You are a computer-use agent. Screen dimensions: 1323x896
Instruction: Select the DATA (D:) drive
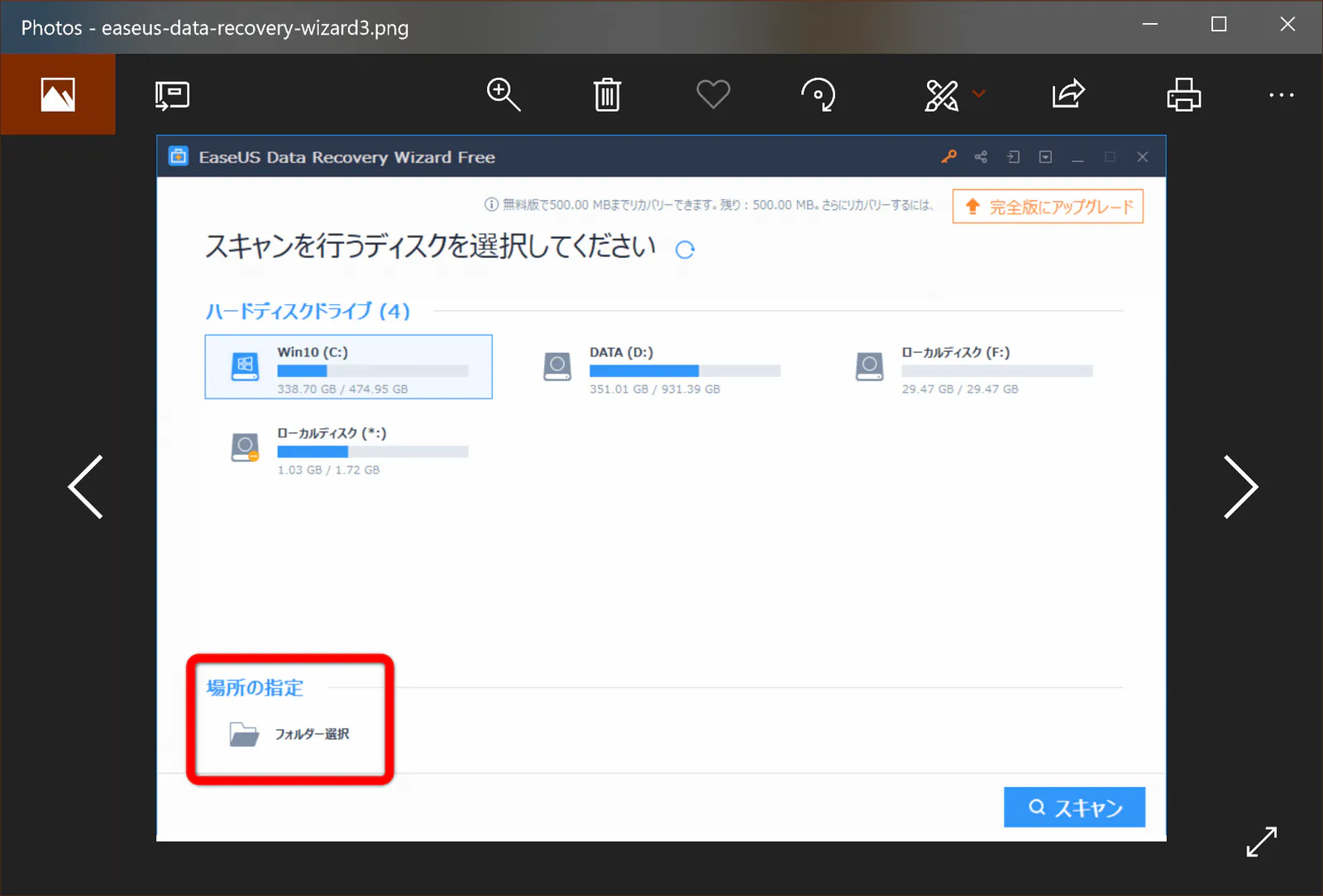point(661,366)
